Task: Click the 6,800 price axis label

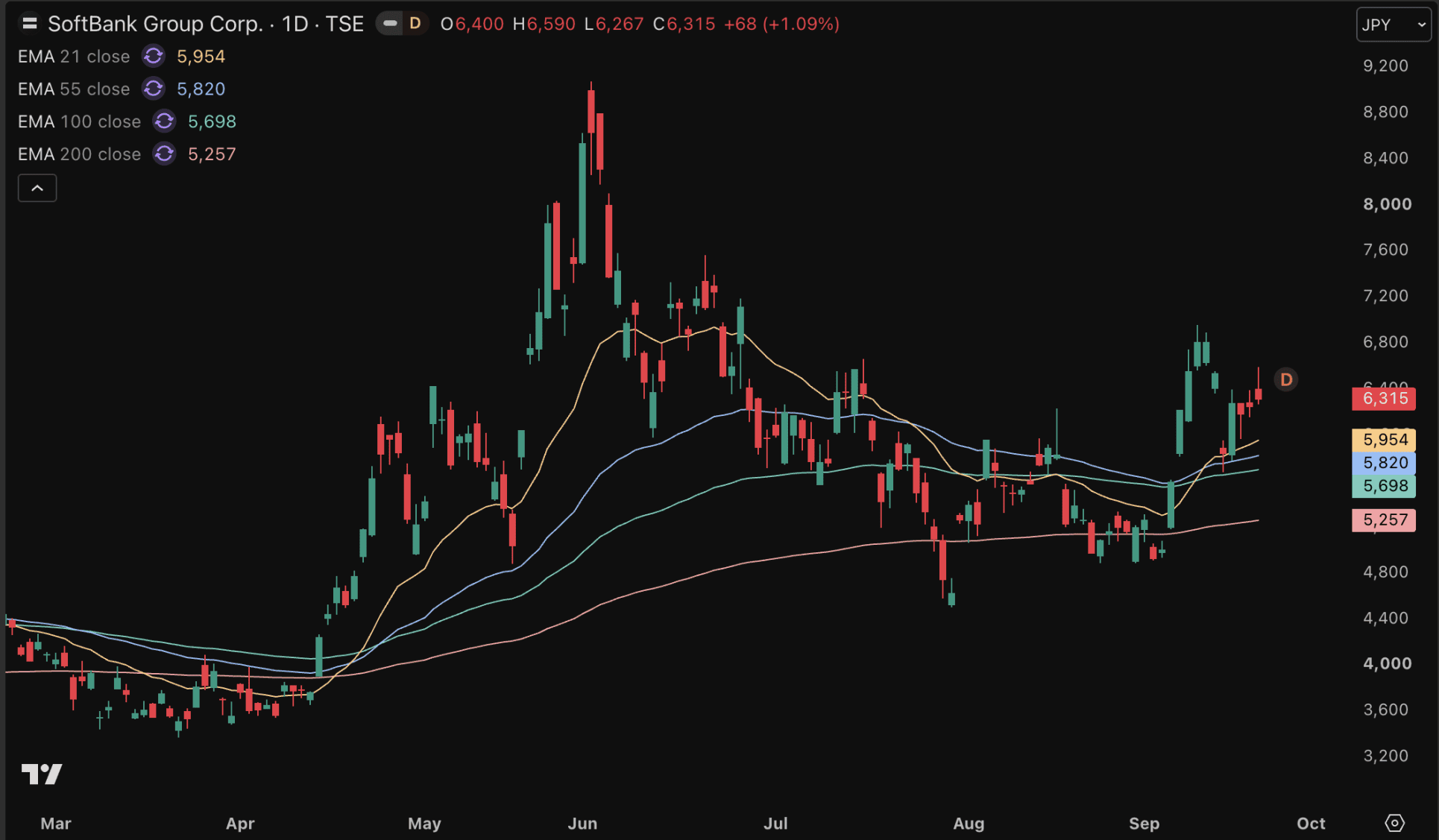Action: point(1385,342)
